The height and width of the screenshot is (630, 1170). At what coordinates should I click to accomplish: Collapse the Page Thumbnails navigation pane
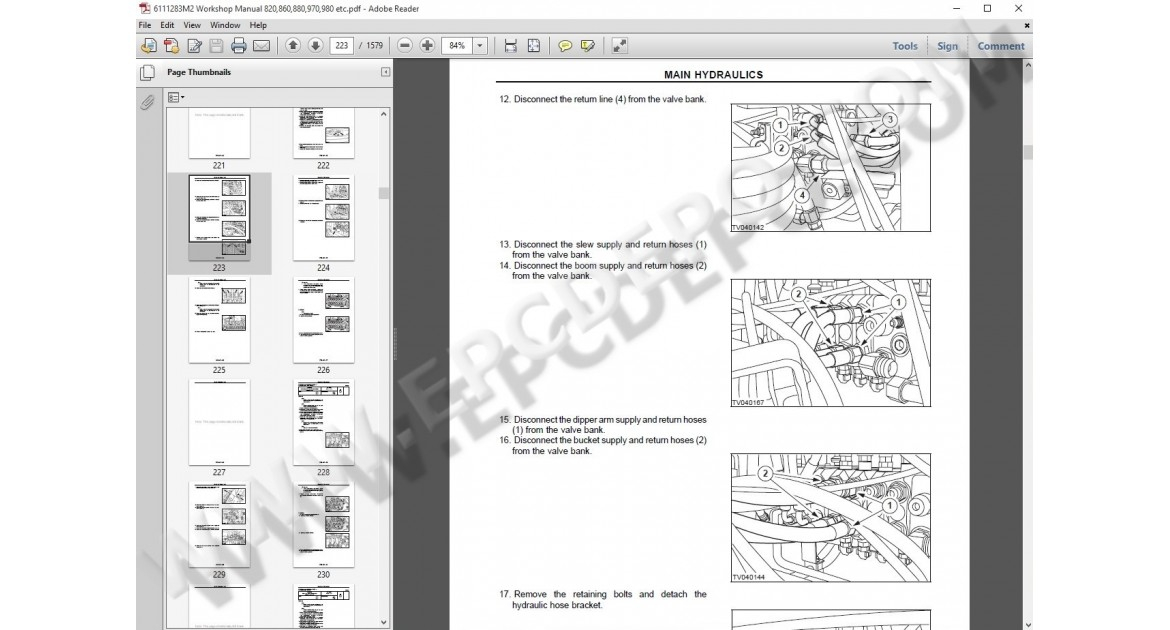385,72
